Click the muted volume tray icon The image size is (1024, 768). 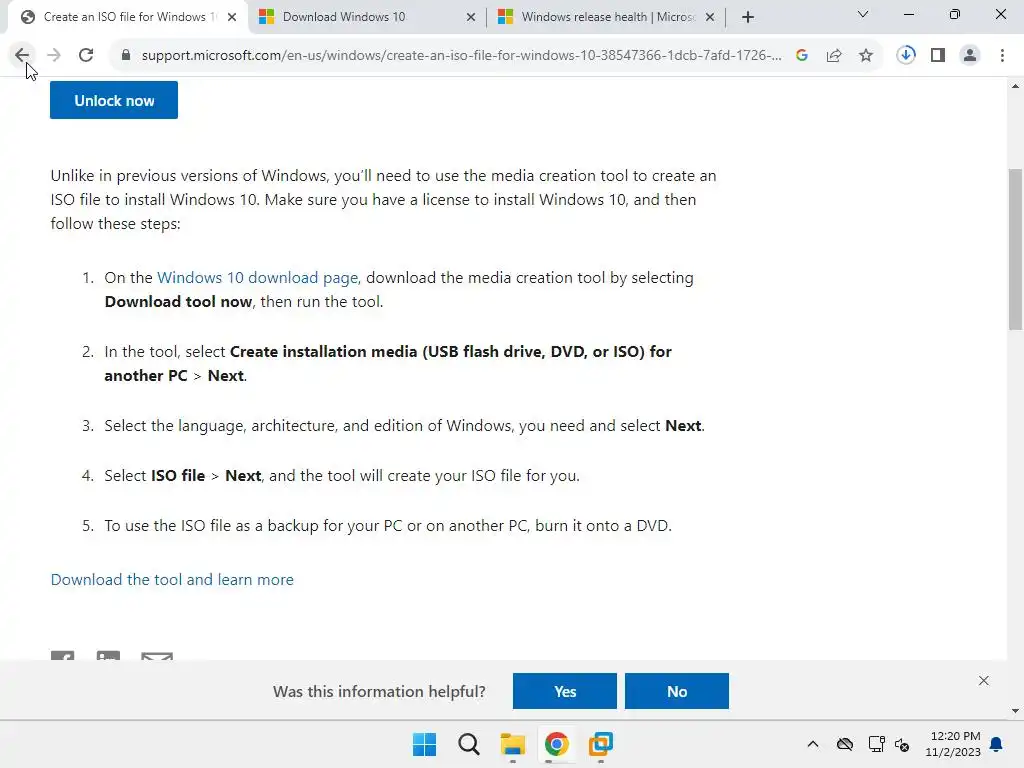pyautogui.click(x=903, y=744)
